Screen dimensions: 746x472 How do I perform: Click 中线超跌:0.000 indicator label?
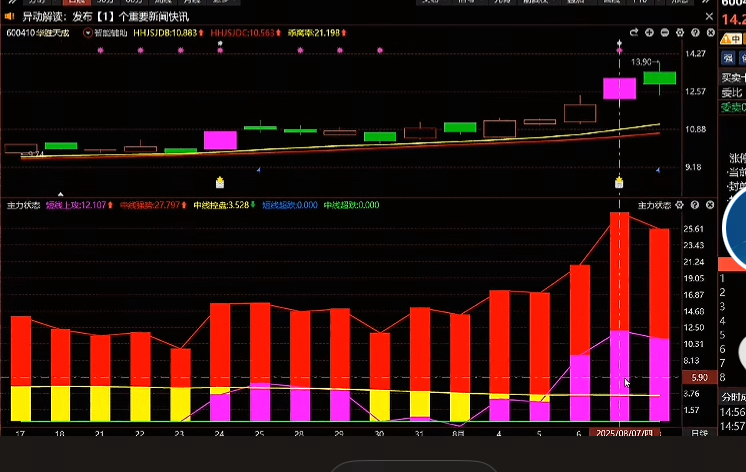pos(351,205)
